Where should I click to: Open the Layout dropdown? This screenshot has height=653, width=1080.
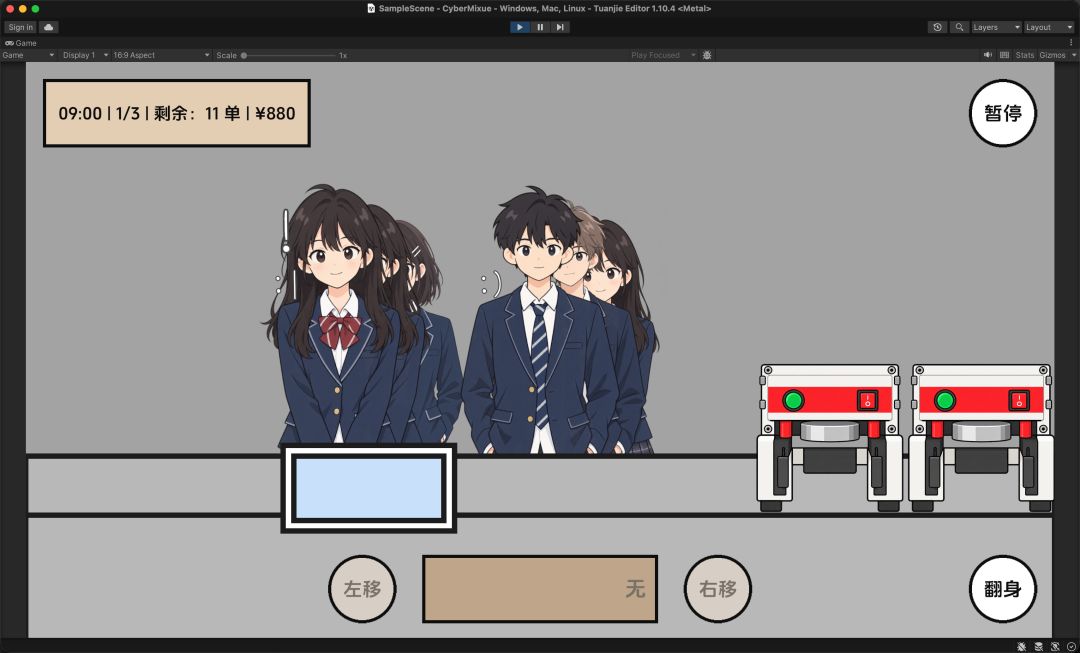coord(1049,27)
